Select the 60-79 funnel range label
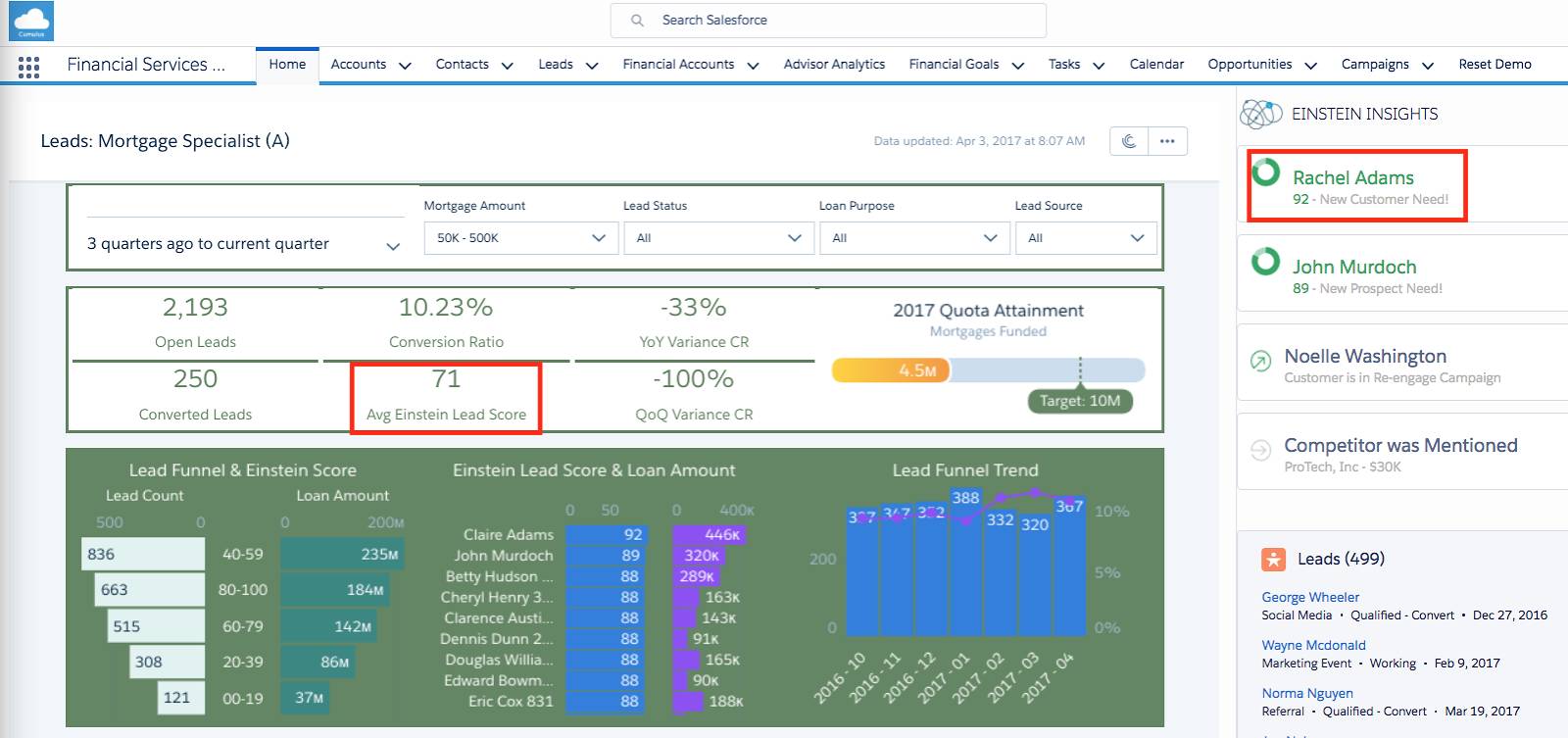The height and width of the screenshot is (738, 1568). coord(243,626)
